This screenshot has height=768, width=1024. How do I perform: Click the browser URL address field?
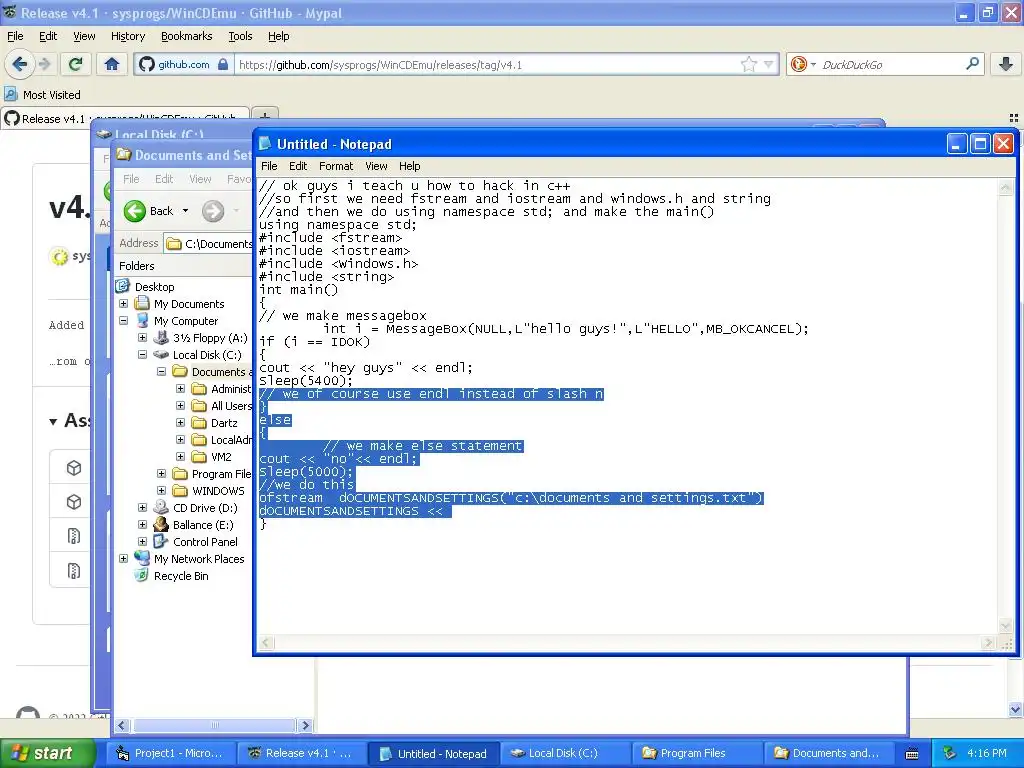point(487,64)
